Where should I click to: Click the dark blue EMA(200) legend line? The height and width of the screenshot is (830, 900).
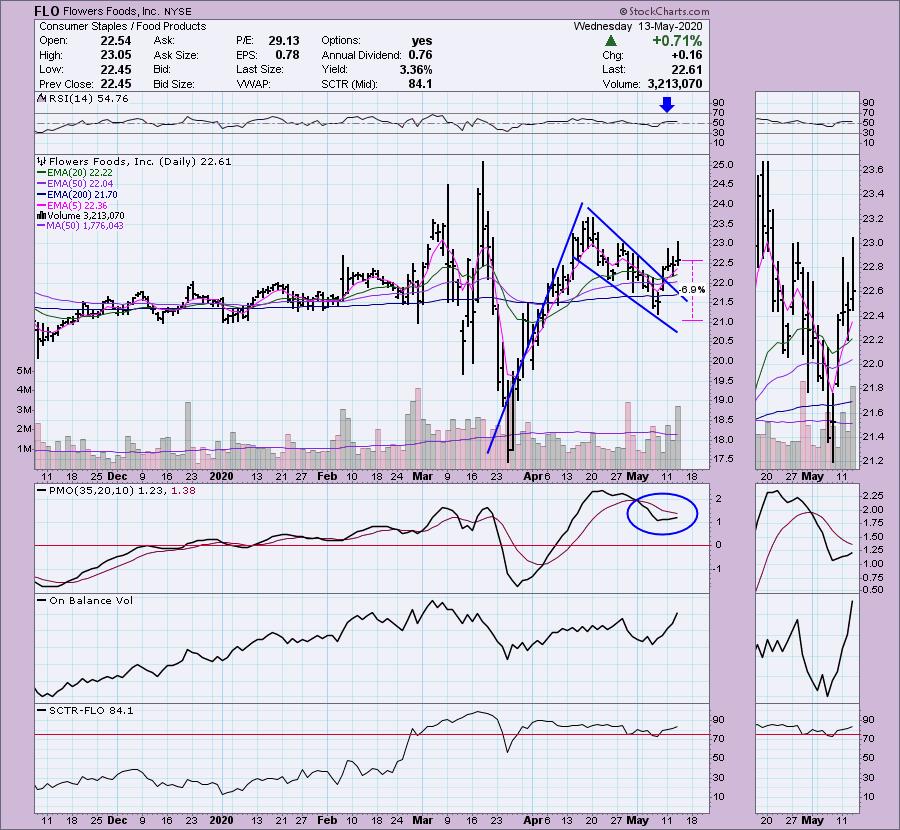(x=41, y=195)
